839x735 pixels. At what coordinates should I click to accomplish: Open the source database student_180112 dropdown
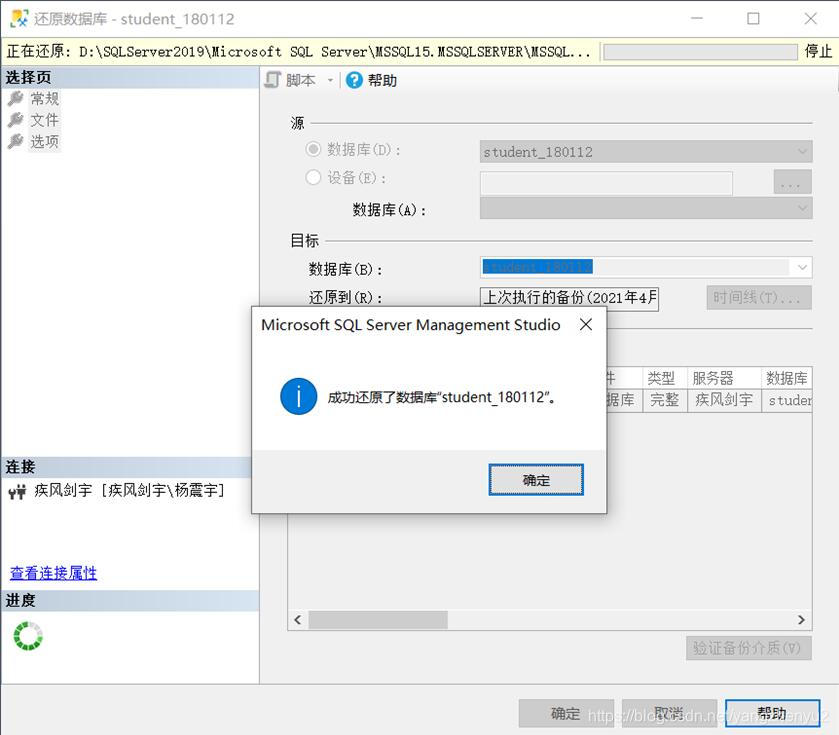646,151
